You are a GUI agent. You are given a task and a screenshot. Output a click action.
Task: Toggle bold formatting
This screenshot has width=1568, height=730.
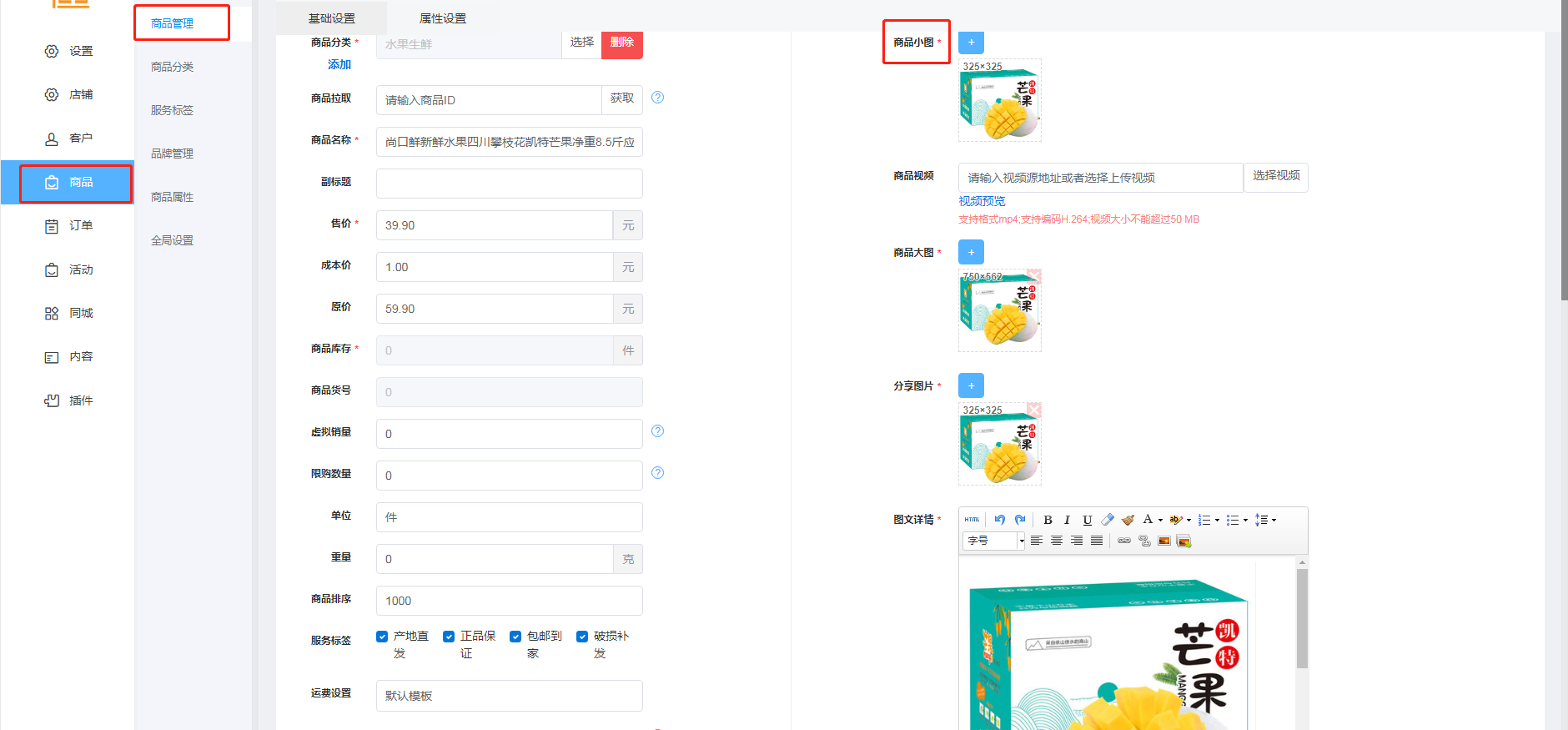1048,520
